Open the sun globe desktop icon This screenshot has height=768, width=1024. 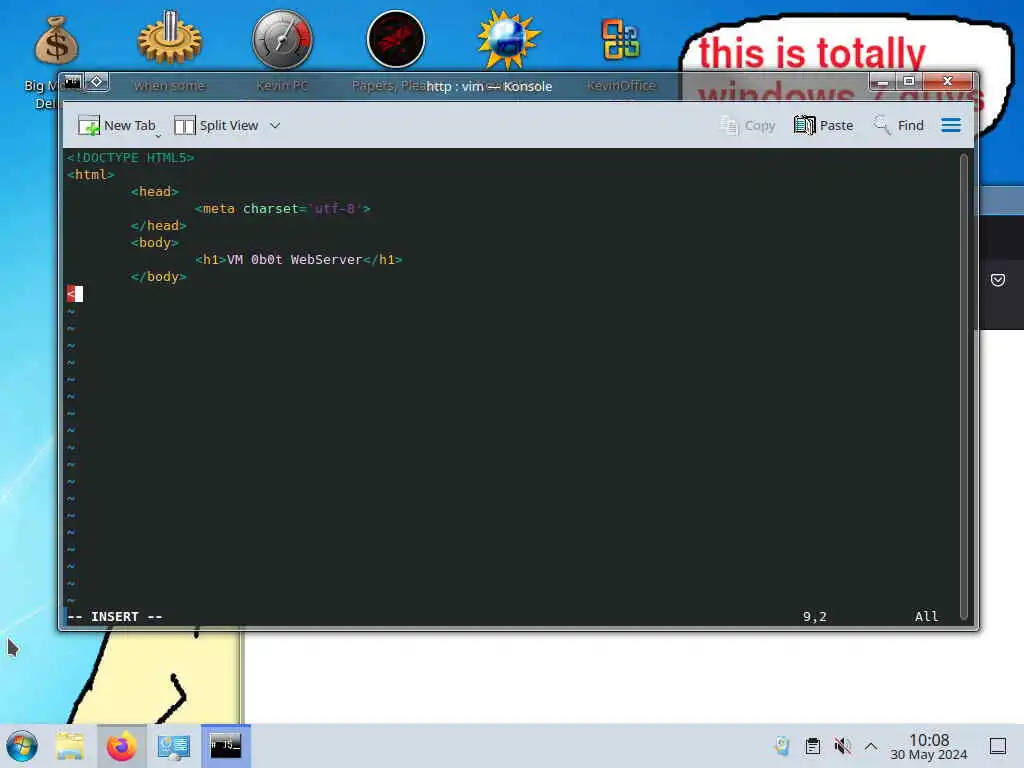[508, 39]
